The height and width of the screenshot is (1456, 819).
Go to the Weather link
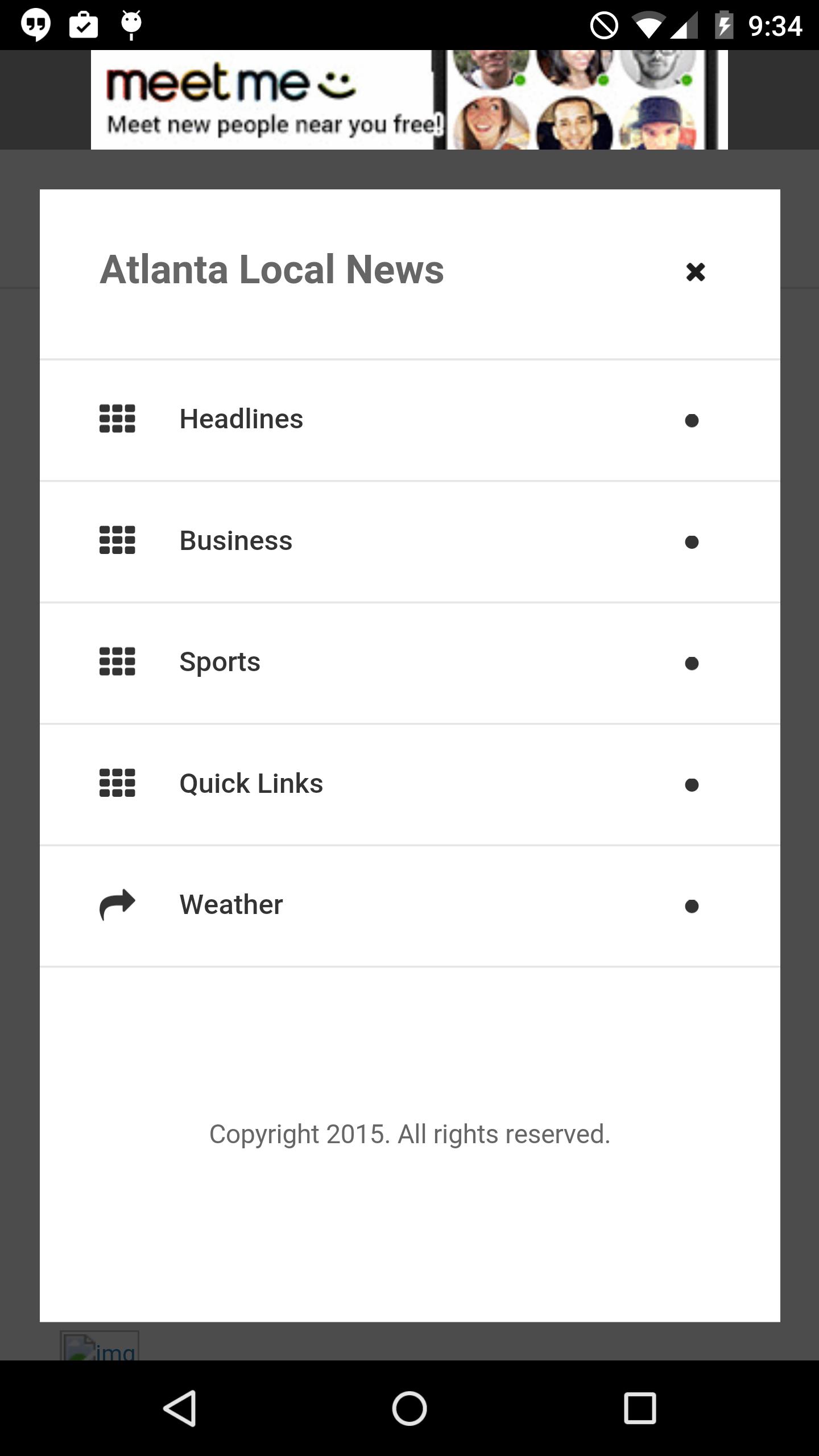[x=231, y=905]
